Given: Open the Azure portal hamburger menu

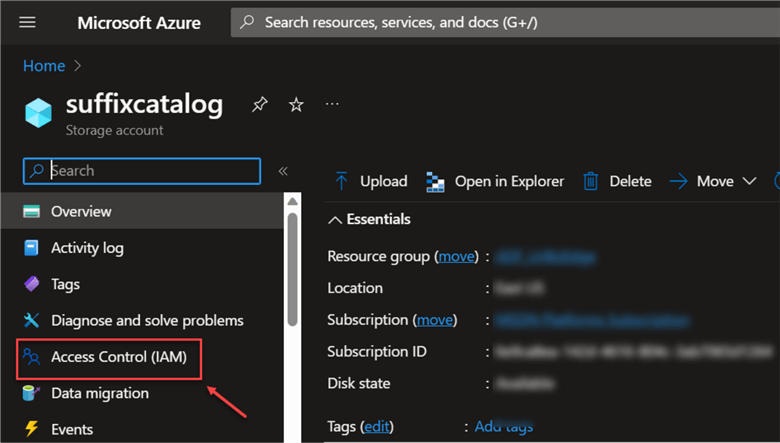Looking at the screenshot, I should point(27,22).
